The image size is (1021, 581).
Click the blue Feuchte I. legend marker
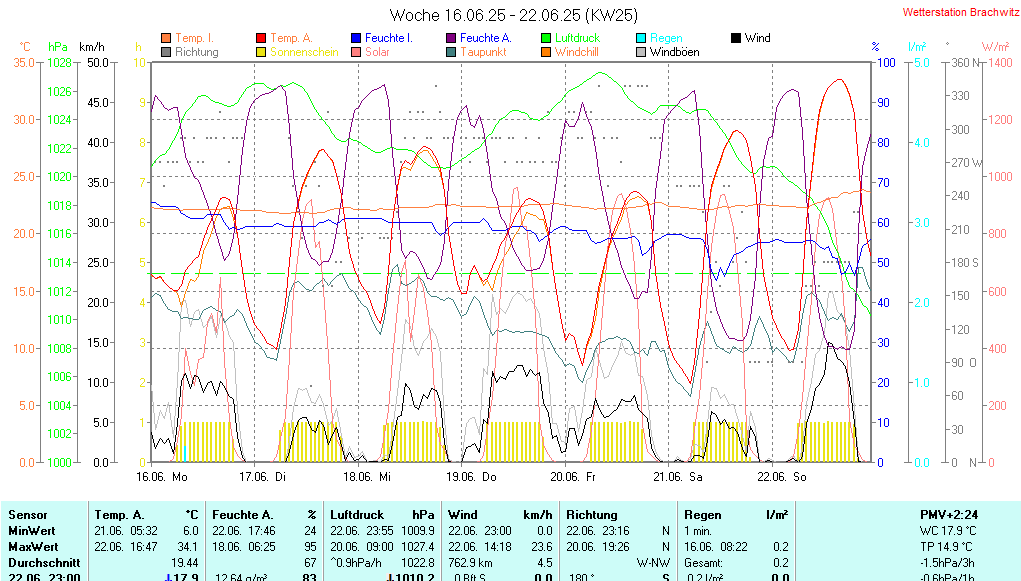click(357, 38)
